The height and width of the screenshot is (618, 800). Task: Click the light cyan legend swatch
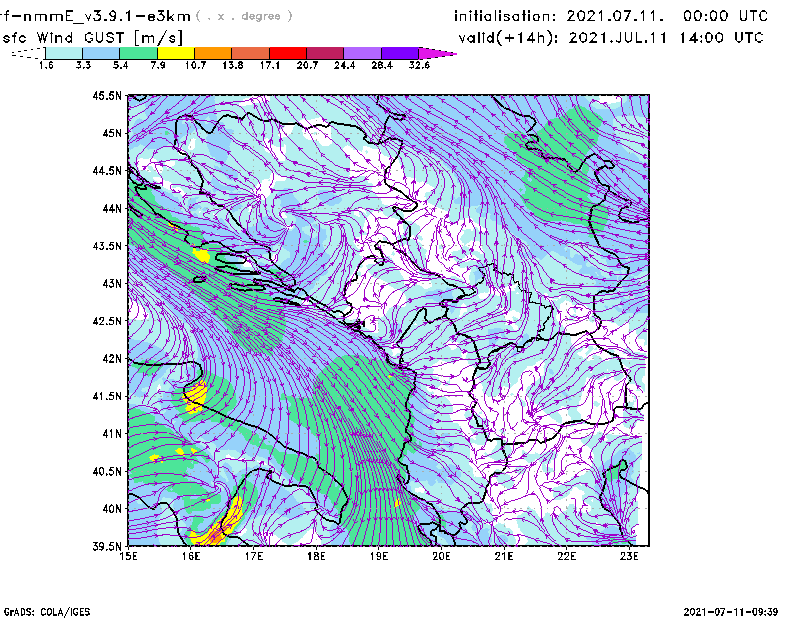click(x=64, y=53)
